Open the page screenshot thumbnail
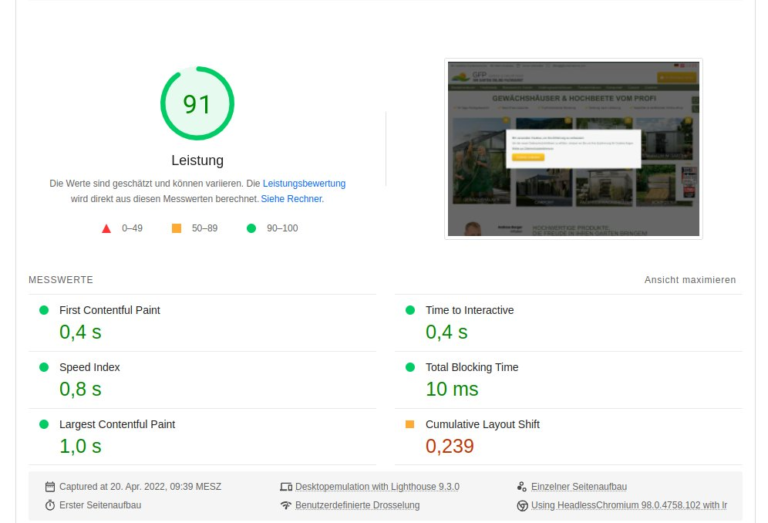Screen dimensions: 768x523 [573, 148]
